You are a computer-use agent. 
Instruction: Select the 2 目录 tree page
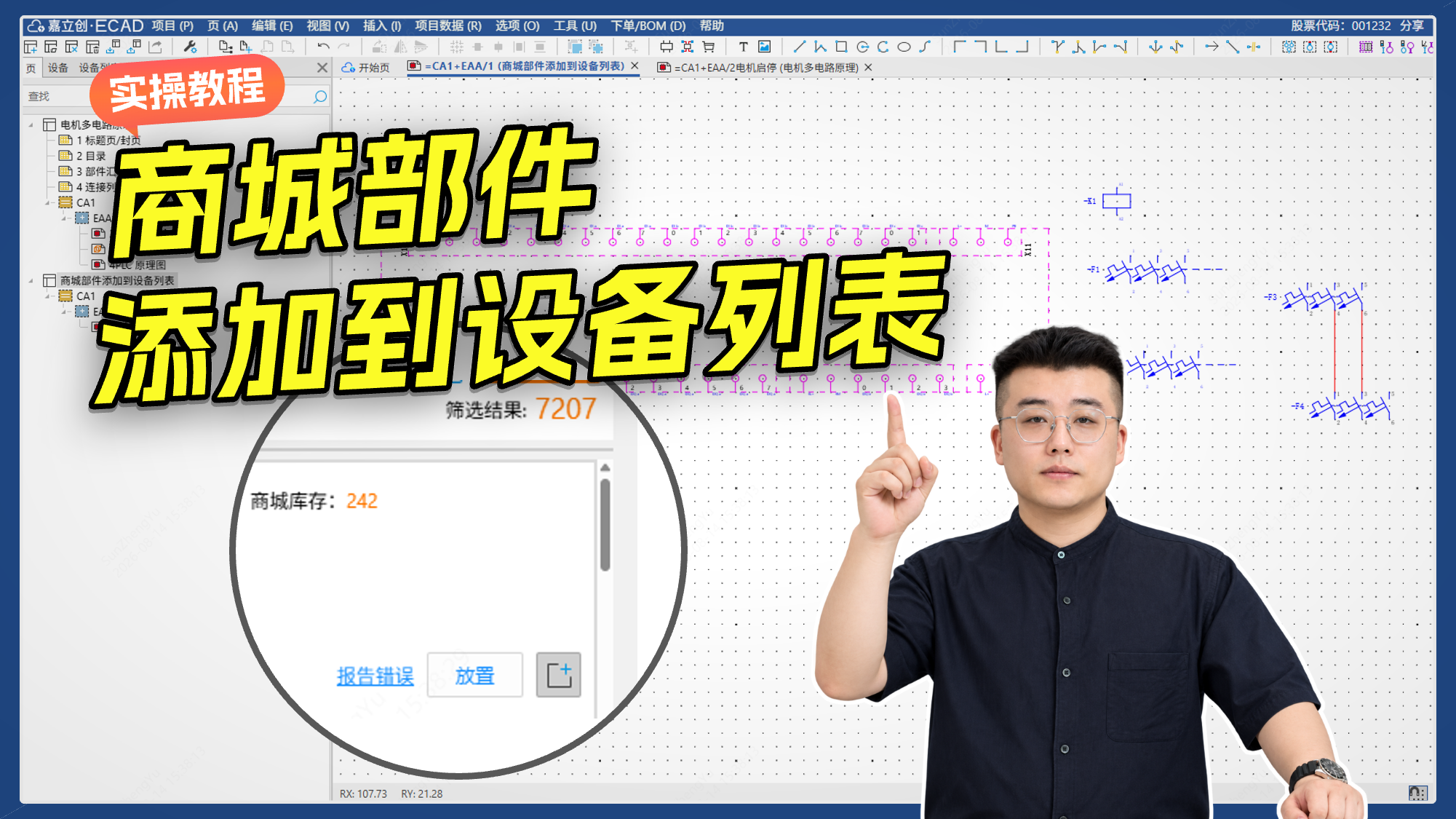pyautogui.click(x=82, y=156)
